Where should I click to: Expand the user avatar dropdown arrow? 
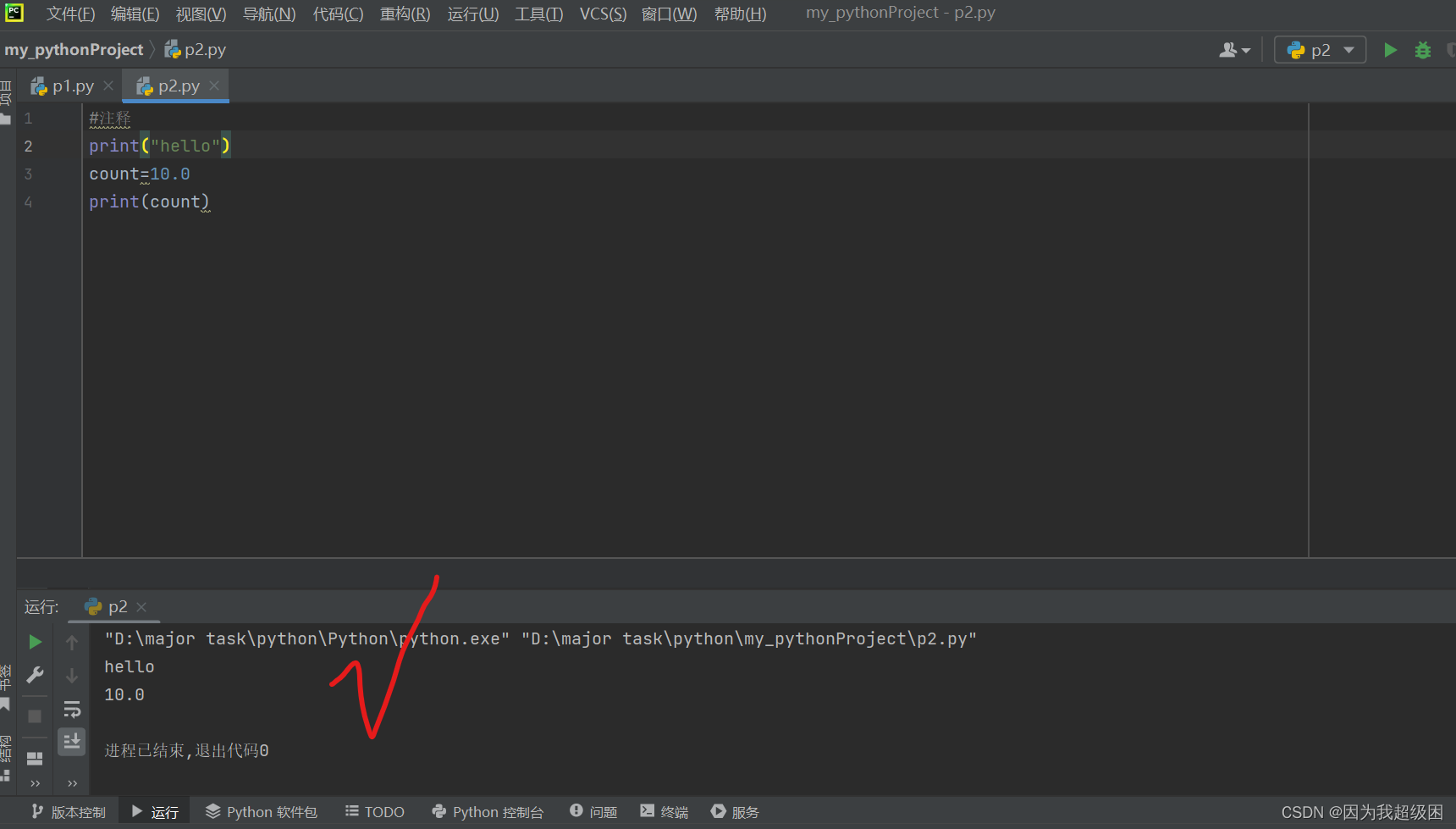click(x=1244, y=51)
